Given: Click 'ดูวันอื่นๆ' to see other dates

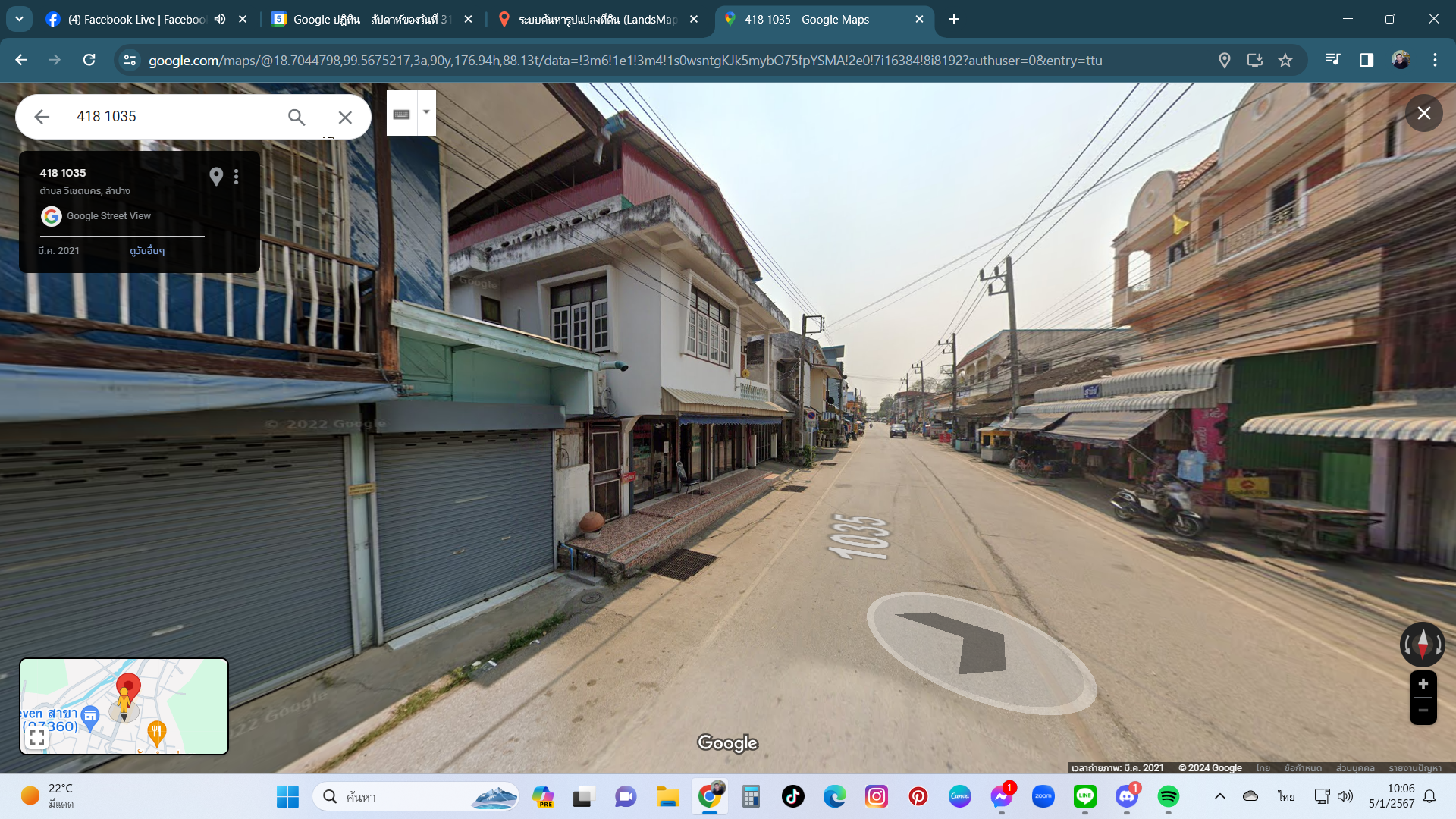Looking at the screenshot, I should 147,250.
